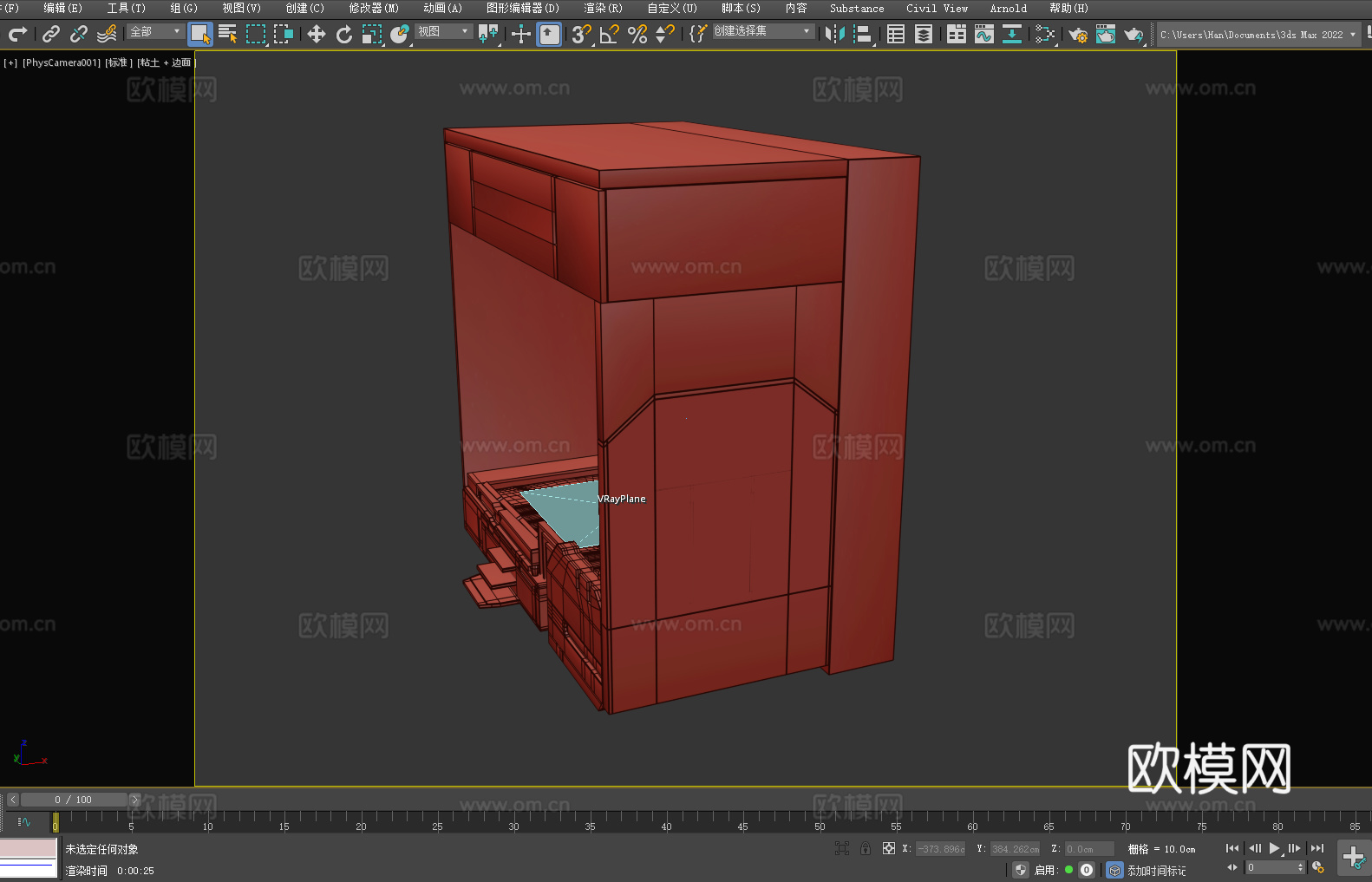Go to end of animation

[1317, 848]
